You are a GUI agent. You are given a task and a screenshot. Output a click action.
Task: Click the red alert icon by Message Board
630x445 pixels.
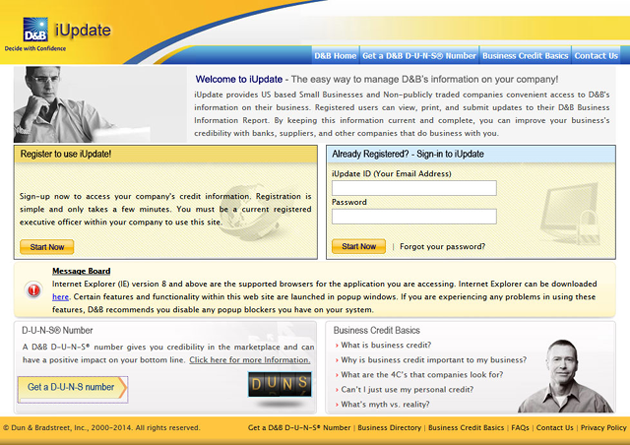tap(32, 290)
